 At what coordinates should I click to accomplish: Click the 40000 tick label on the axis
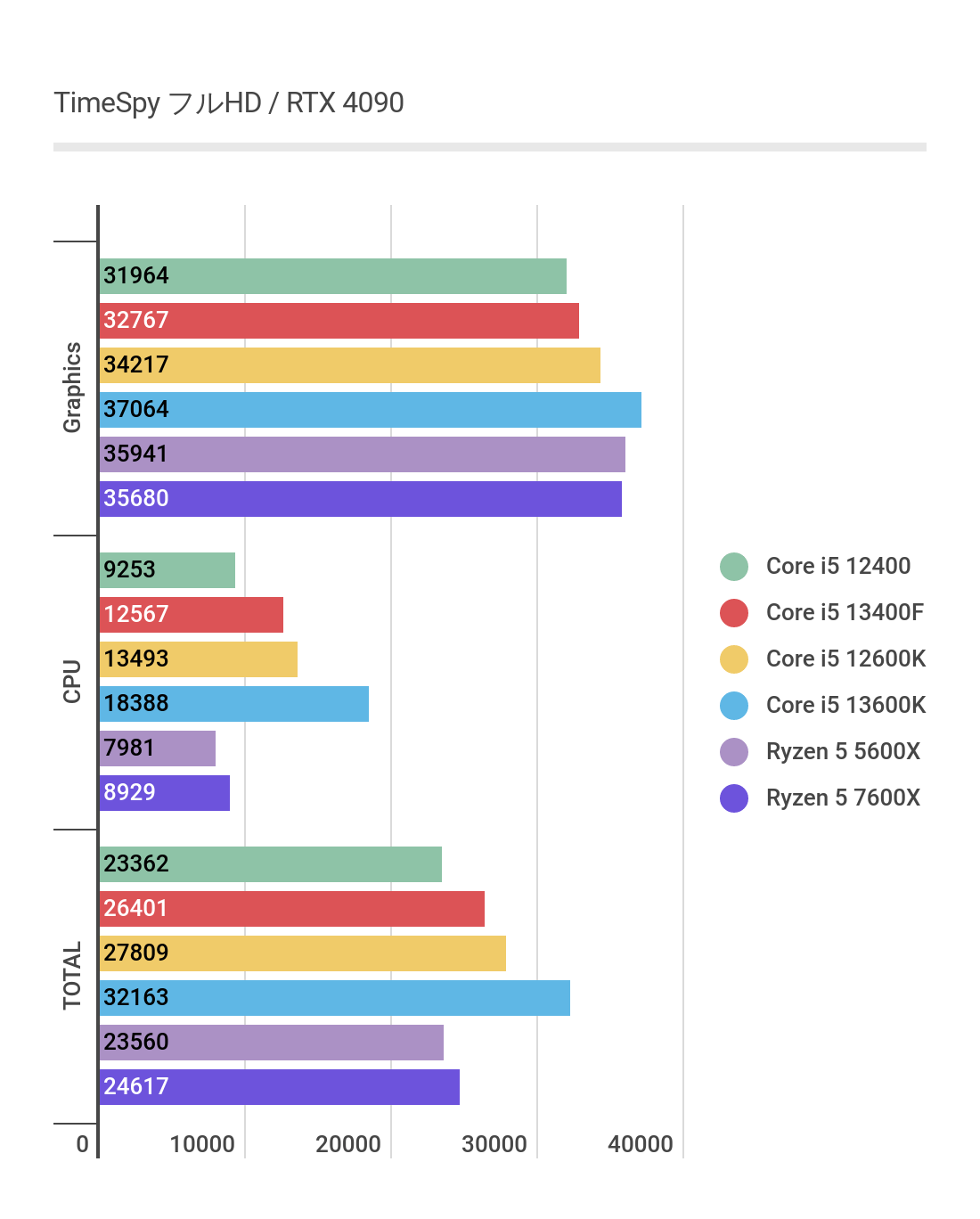(640, 1144)
